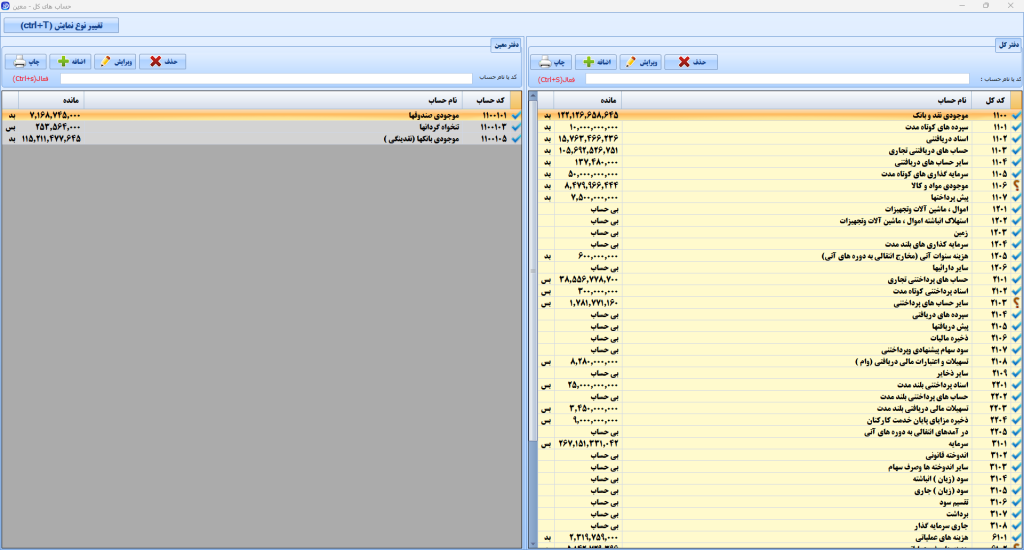Select the row حساب های پرداختنی تجاری
The width and height of the screenshot is (1024, 550).
(x=780, y=280)
